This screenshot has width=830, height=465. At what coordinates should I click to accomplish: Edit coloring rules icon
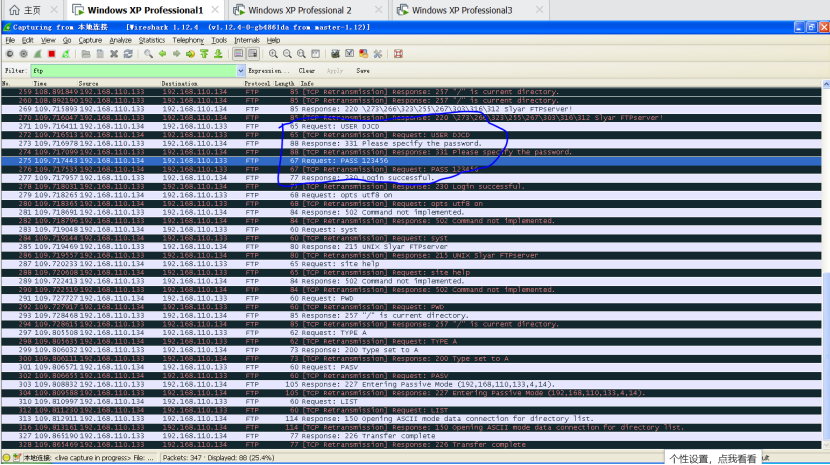363,54
